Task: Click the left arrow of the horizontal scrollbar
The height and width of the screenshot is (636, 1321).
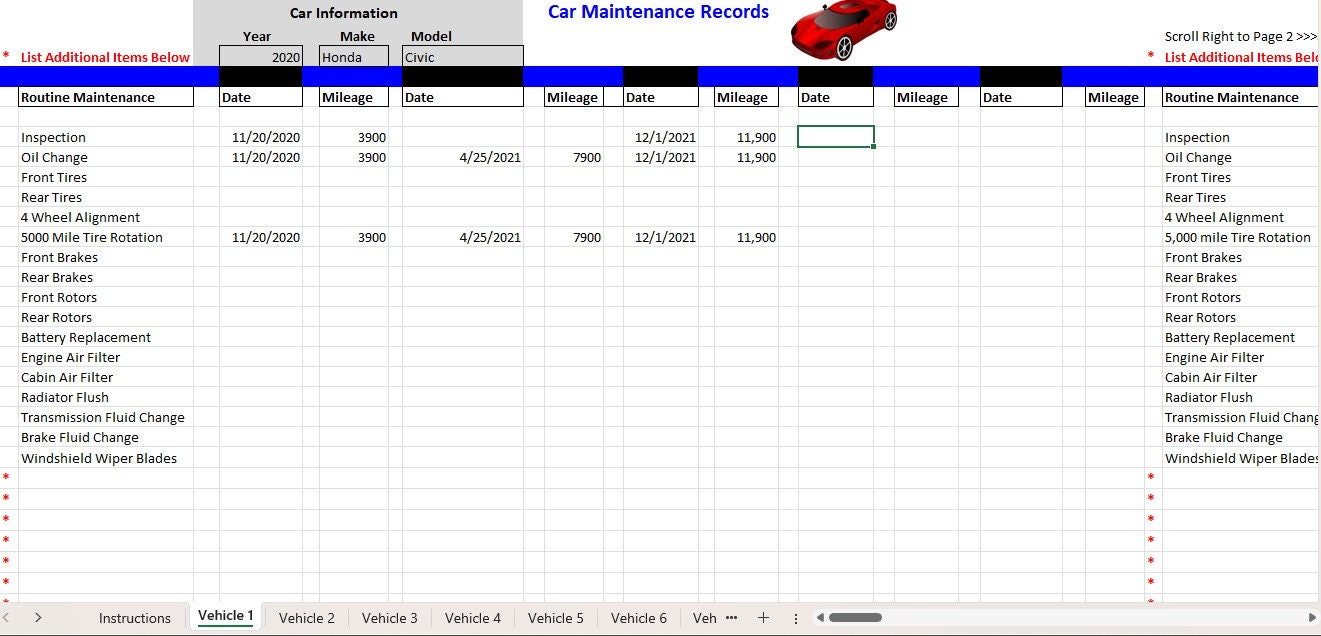Action: [x=820, y=618]
